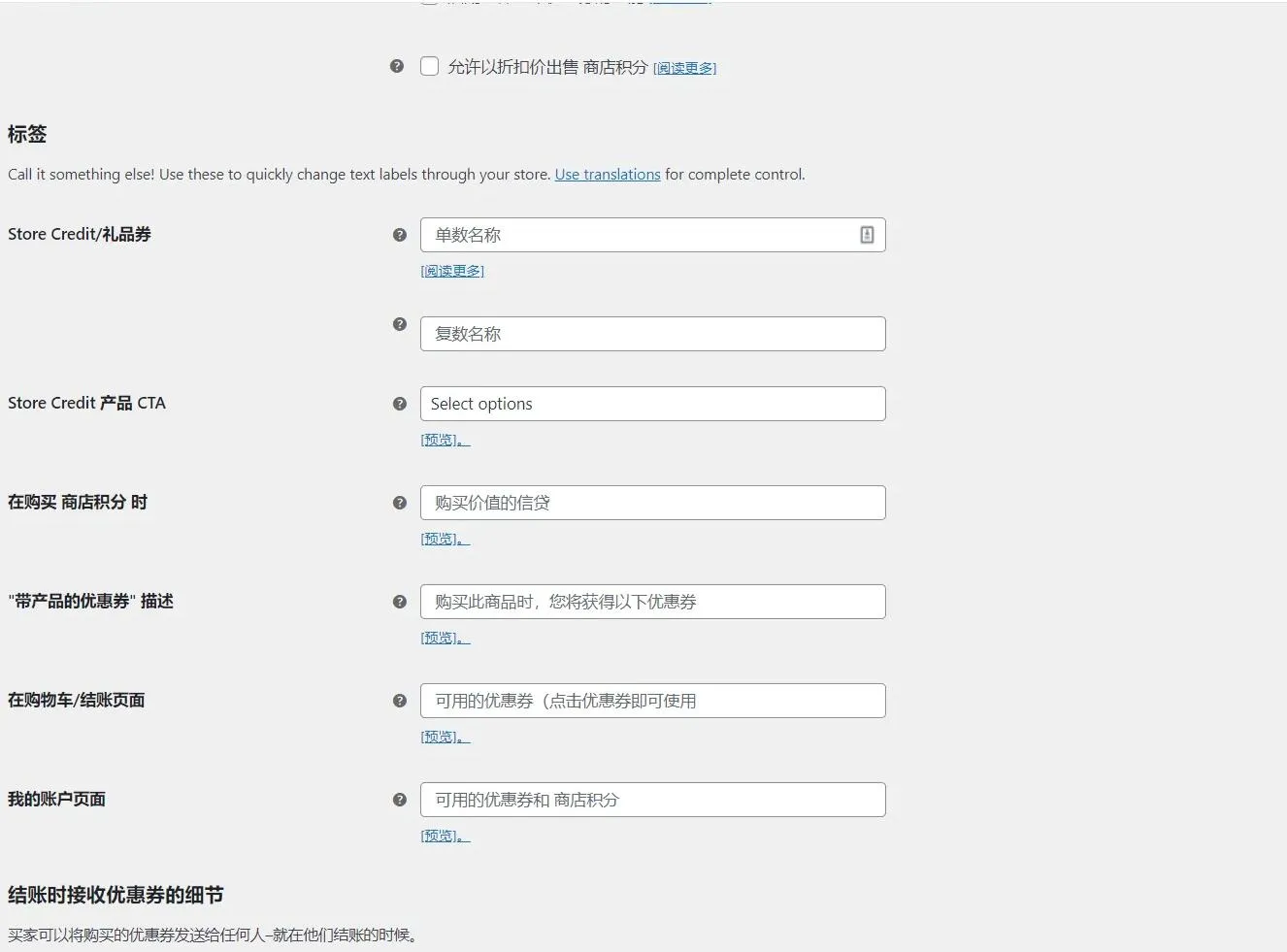Focus the 购买价值的信贷 input field
Image resolution: width=1287 pixels, height=952 pixels.
(652, 503)
